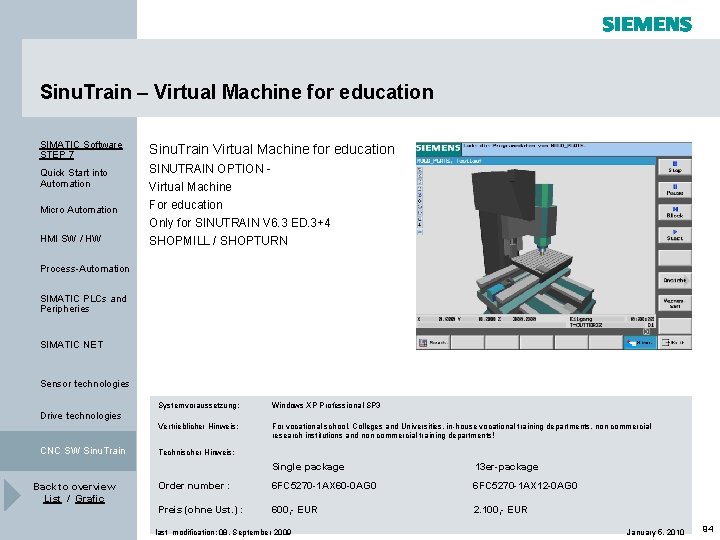The width and height of the screenshot is (720, 540).
Task: Click the 13er-package heading
Action: click(x=507, y=467)
